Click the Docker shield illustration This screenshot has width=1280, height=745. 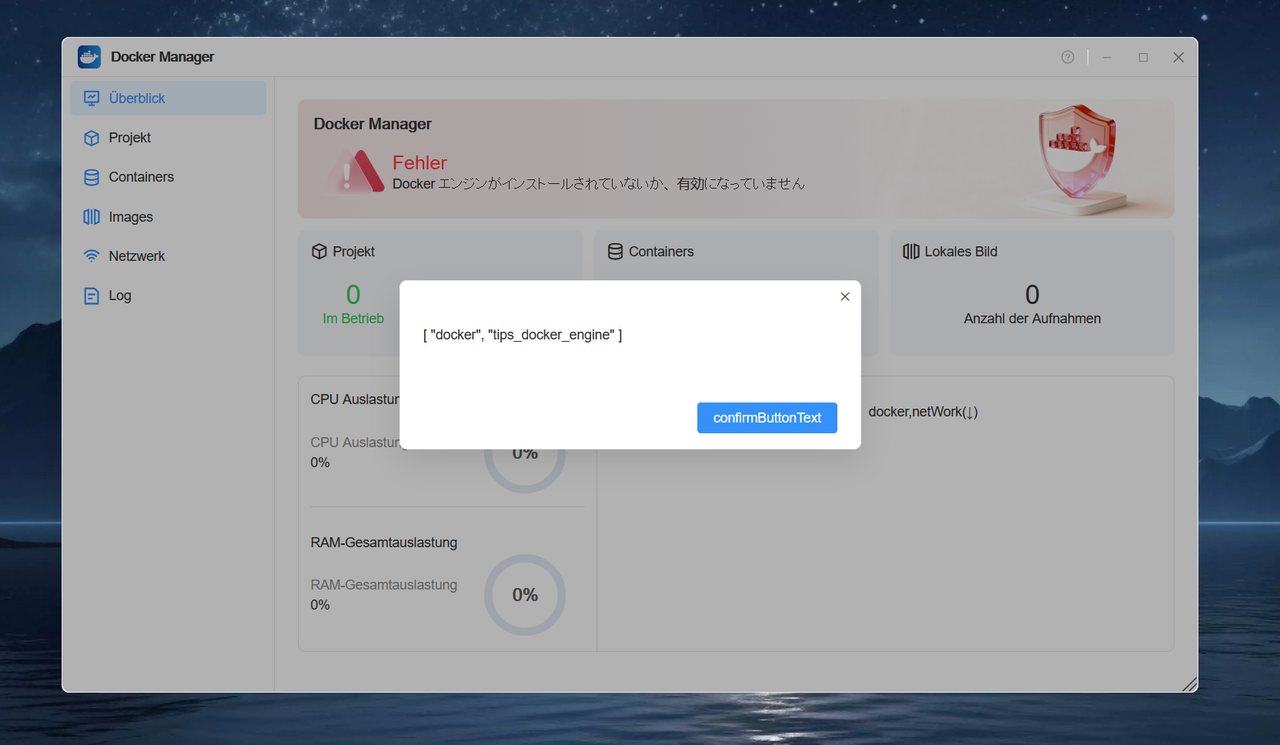click(x=1077, y=157)
